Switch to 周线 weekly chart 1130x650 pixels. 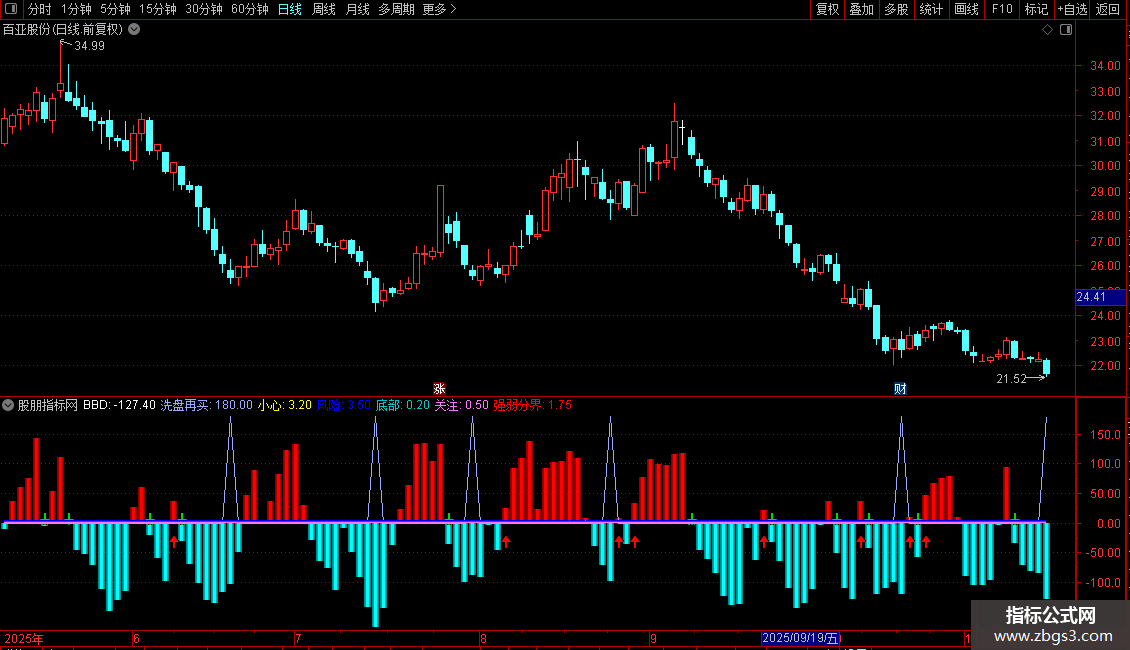[x=324, y=9]
